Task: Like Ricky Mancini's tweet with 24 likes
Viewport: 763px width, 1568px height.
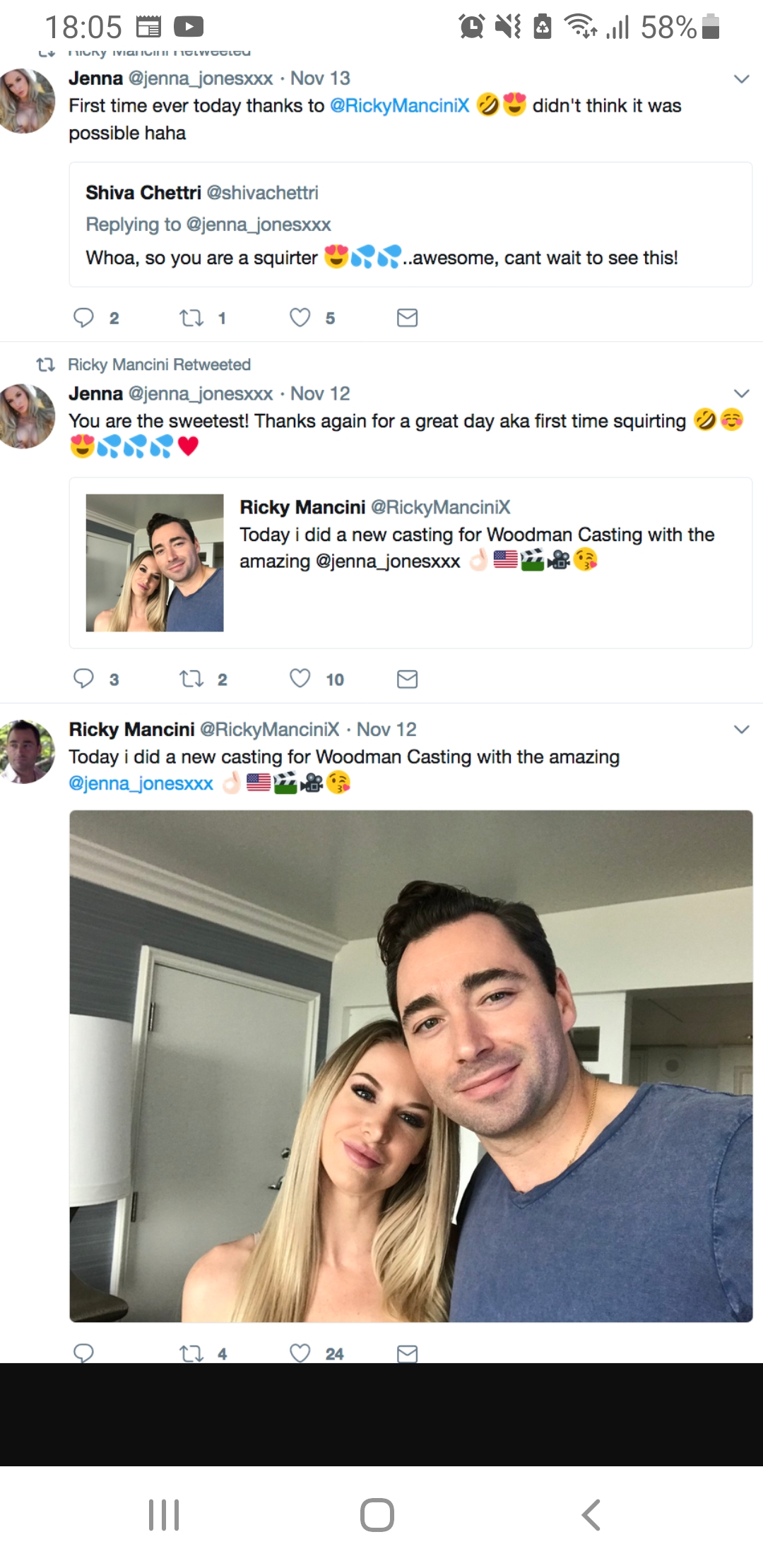Action: tap(300, 1353)
